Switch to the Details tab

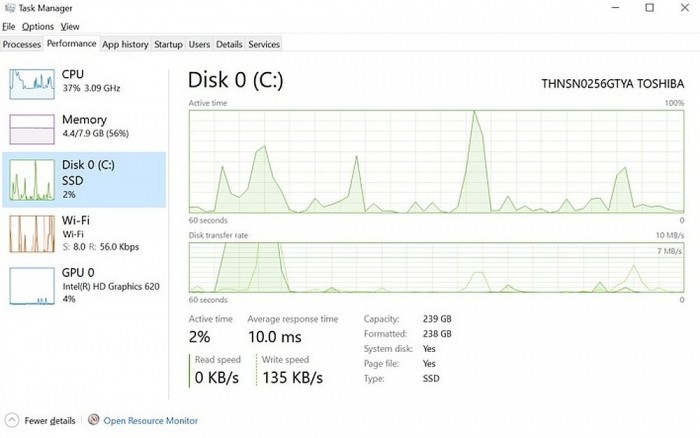click(x=229, y=44)
